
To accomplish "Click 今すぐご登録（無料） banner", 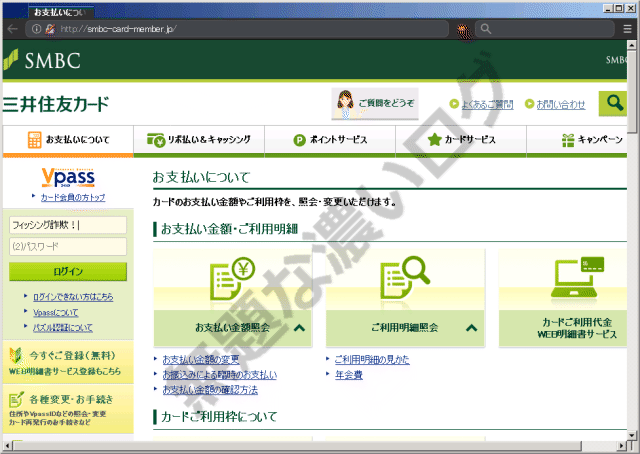I will tap(68, 362).
